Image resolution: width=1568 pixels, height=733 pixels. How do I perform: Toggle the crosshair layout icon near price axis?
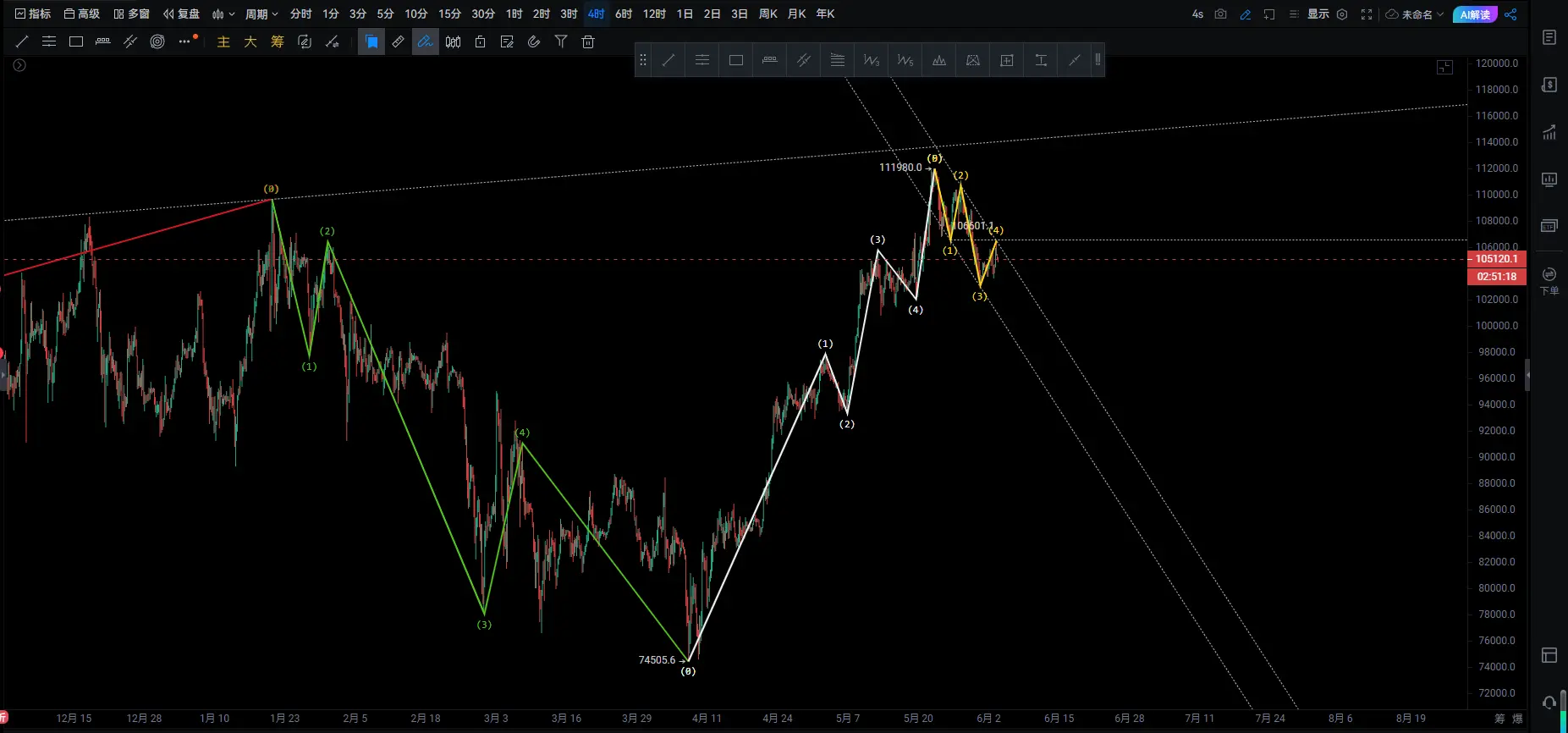point(1445,67)
